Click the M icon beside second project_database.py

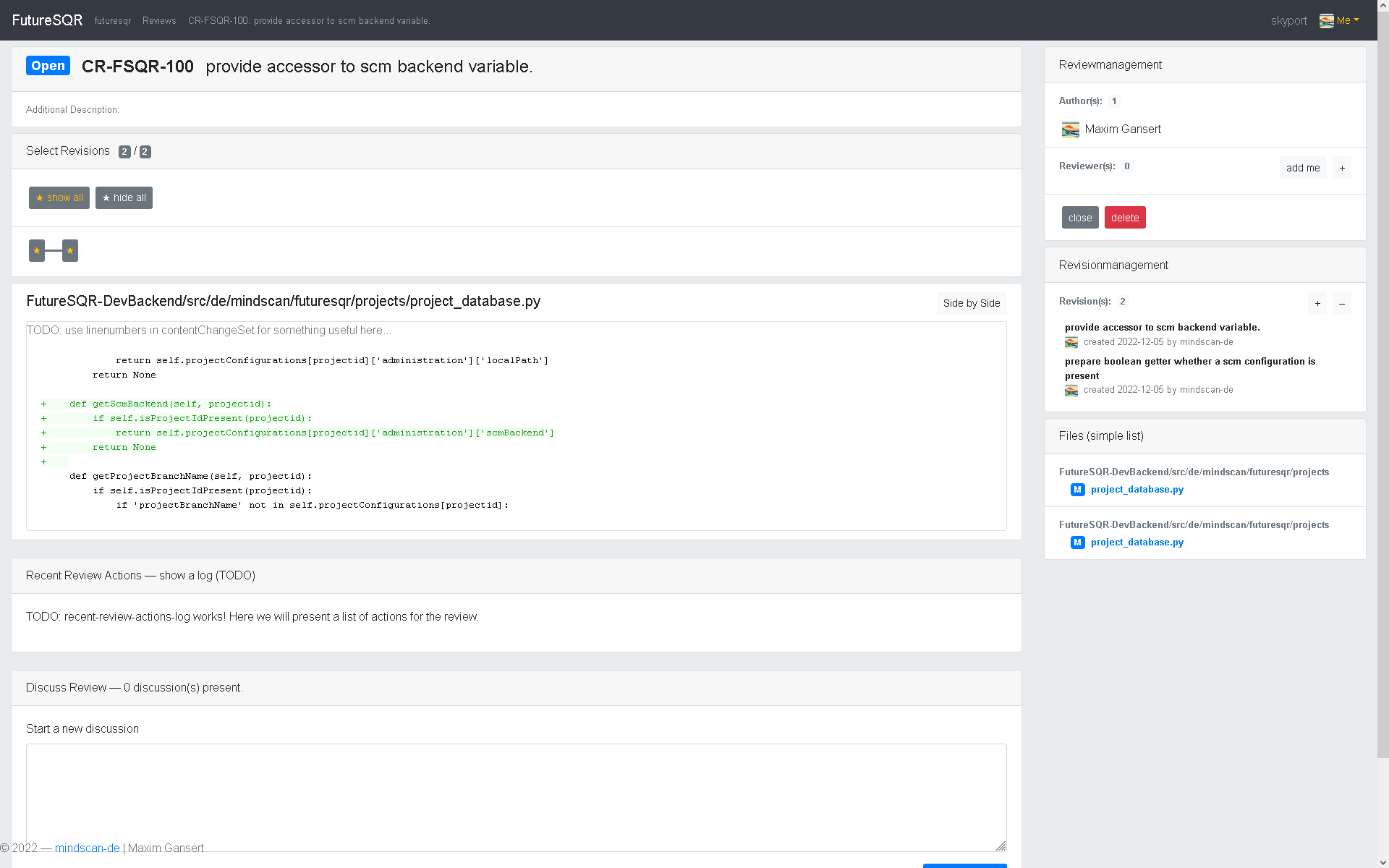tap(1077, 542)
